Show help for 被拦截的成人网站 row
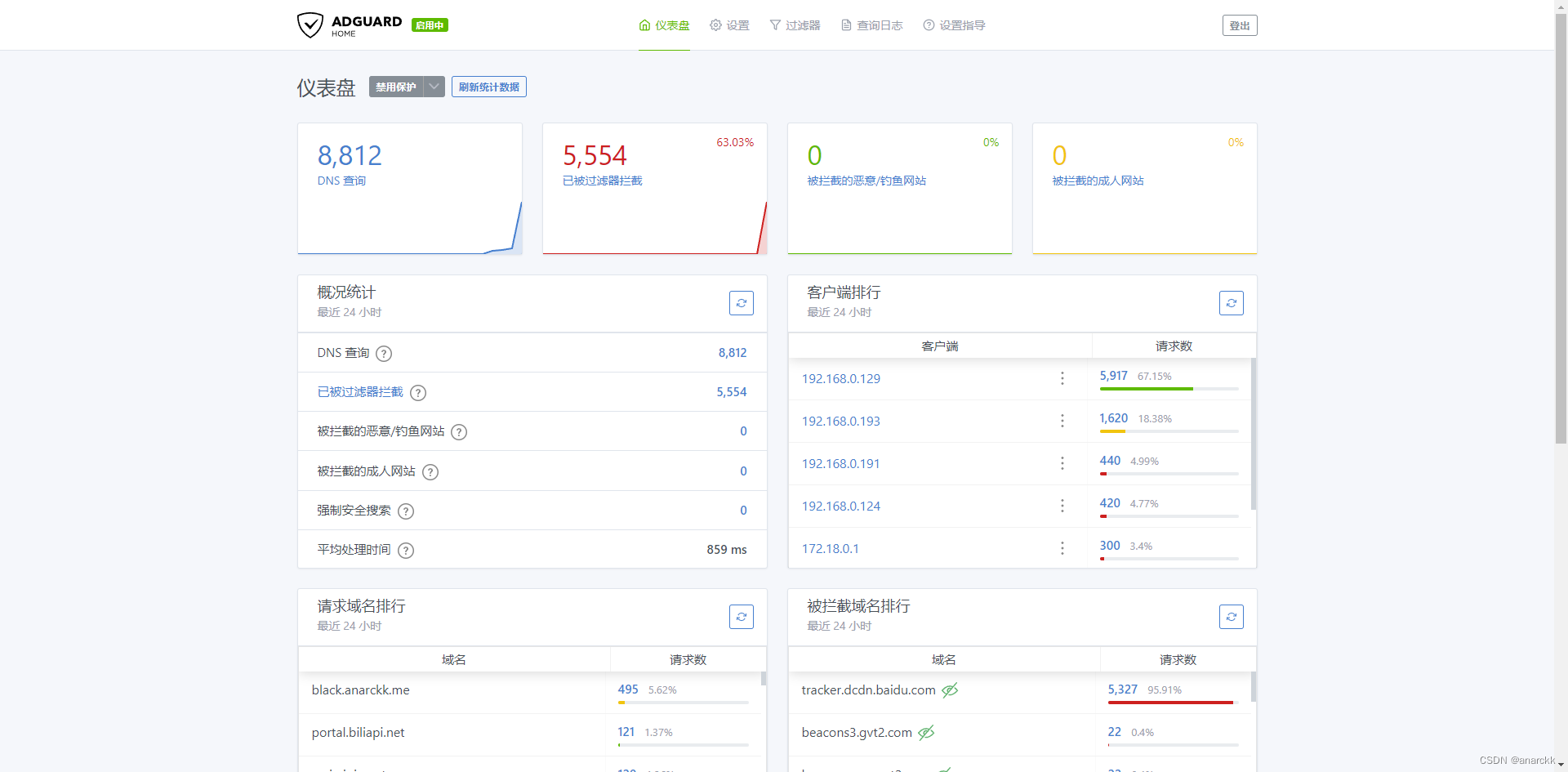This screenshot has height=772, width=1568. point(430,472)
